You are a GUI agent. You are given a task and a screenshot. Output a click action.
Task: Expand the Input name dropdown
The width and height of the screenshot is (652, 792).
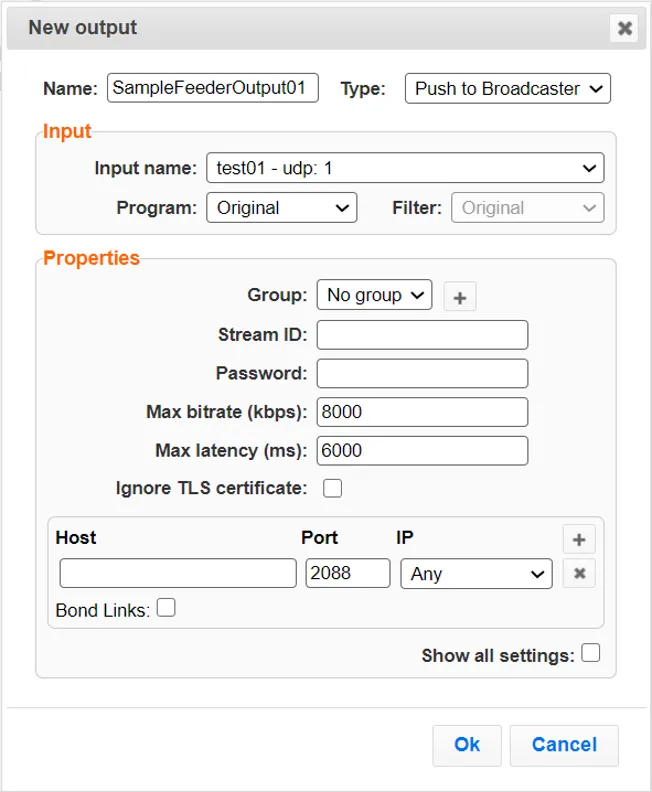tap(404, 169)
